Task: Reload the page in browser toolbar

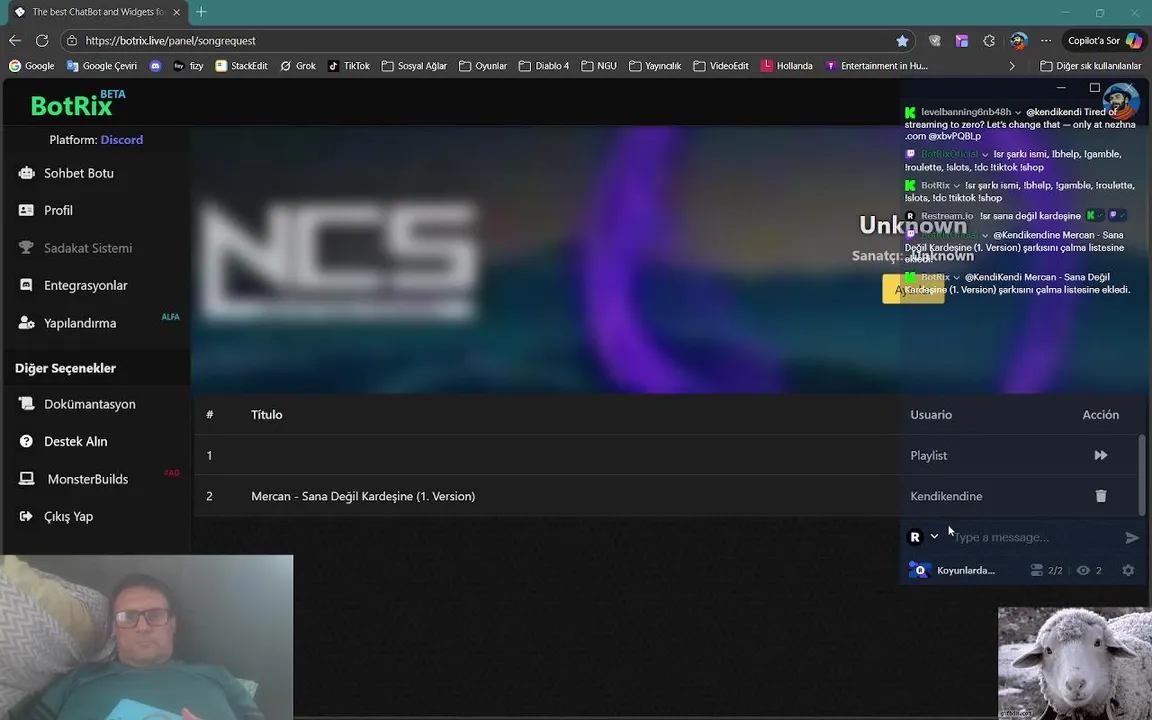Action: [42, 40]
